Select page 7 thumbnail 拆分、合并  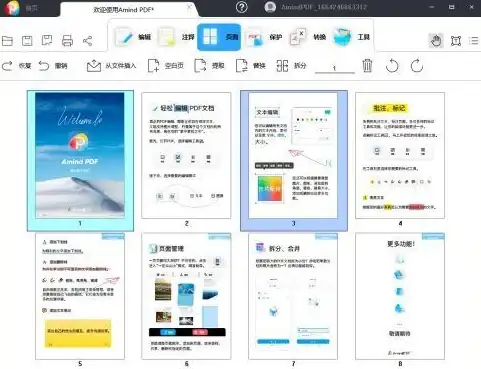pos(293,296)
